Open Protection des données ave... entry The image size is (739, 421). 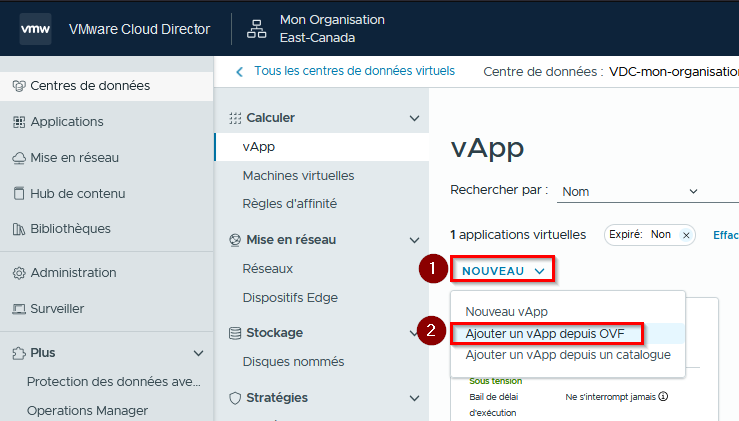click(114, 381)
